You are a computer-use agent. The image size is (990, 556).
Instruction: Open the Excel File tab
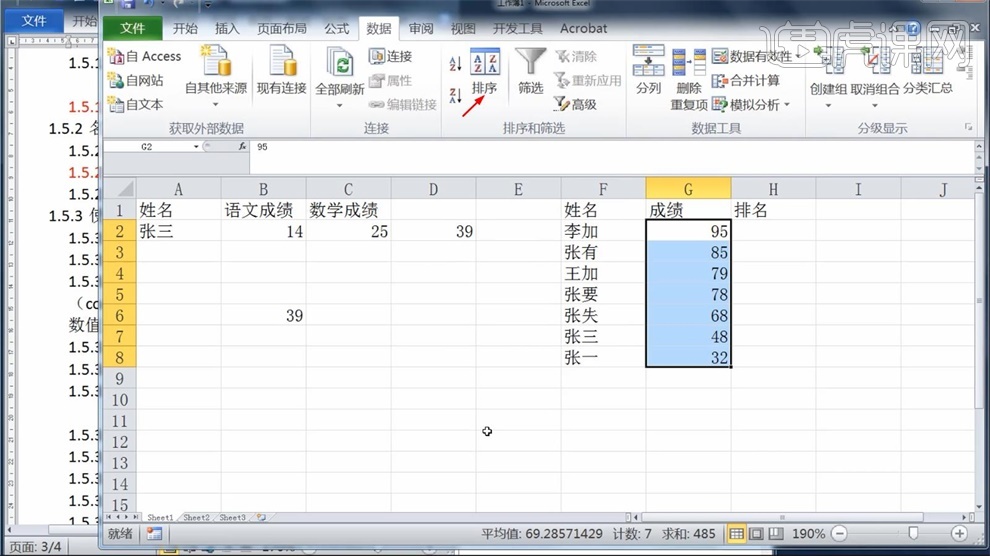tap(133, 28)
